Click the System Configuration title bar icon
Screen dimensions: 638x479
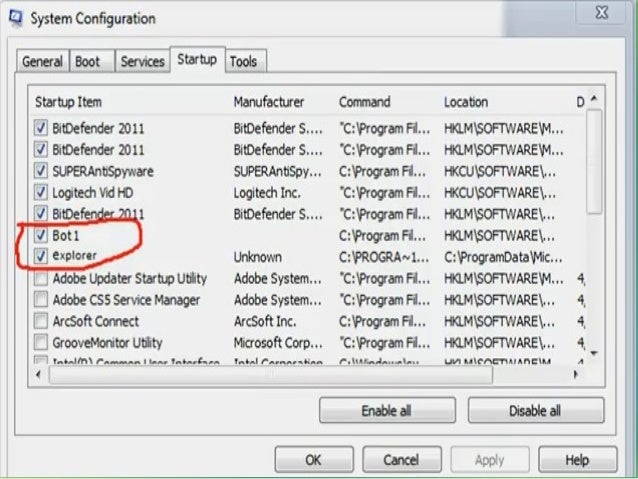point(16,18)
